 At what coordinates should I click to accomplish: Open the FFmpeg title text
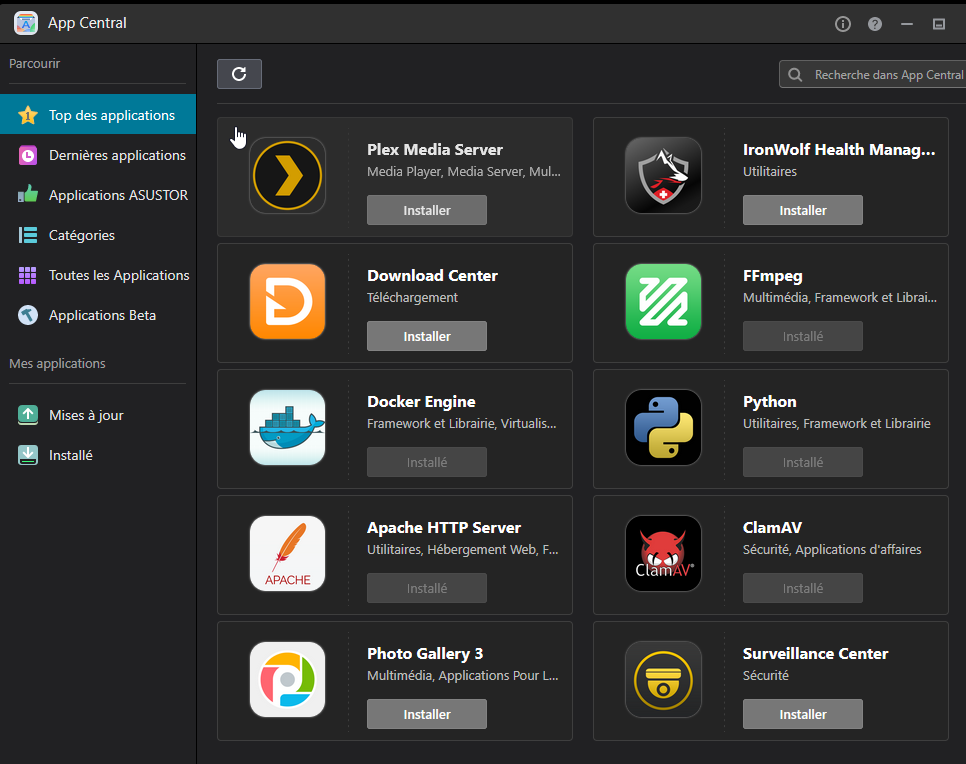(773, 276)
